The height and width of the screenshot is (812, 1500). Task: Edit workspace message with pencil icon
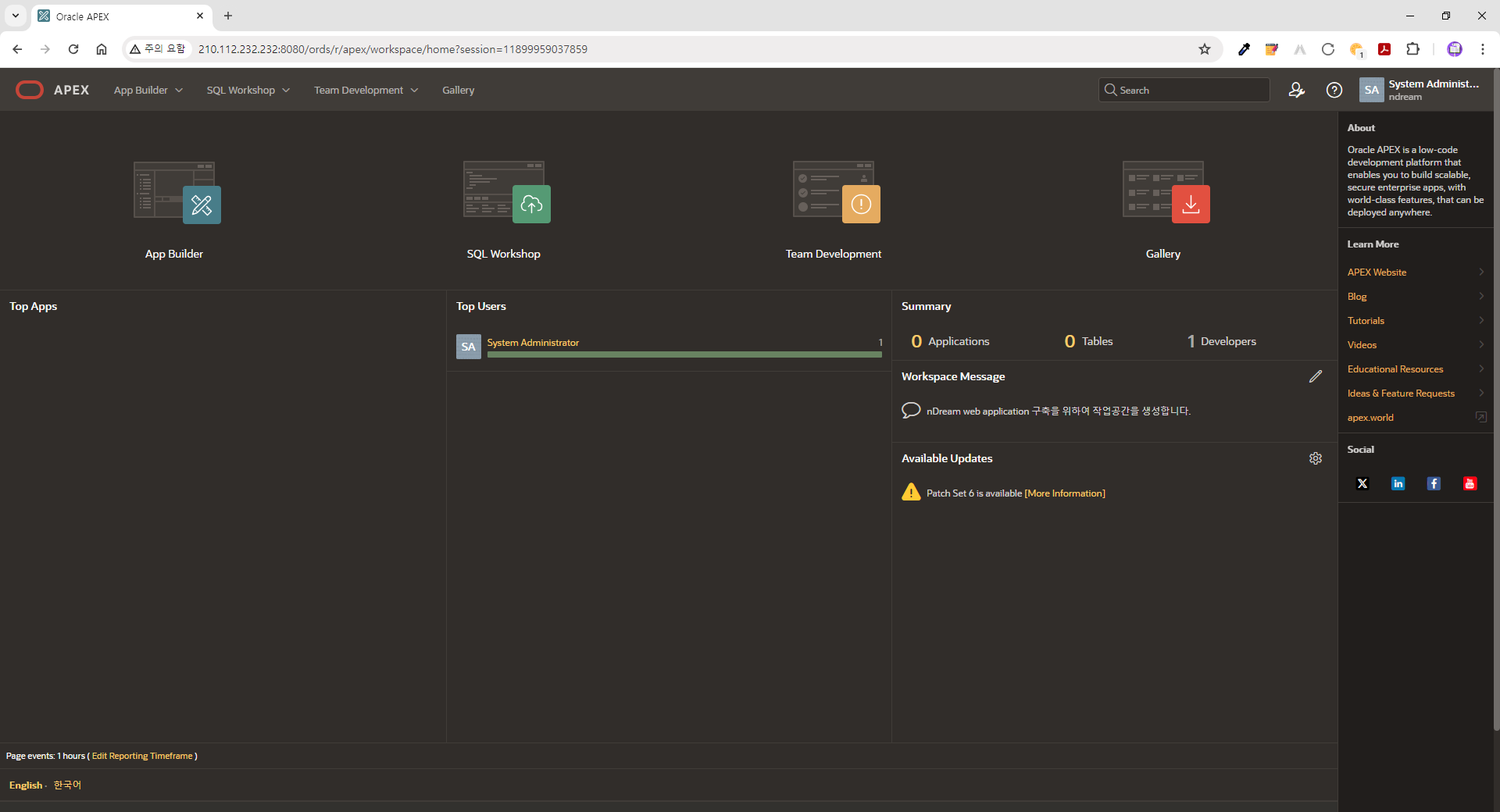coord(1316,376)
